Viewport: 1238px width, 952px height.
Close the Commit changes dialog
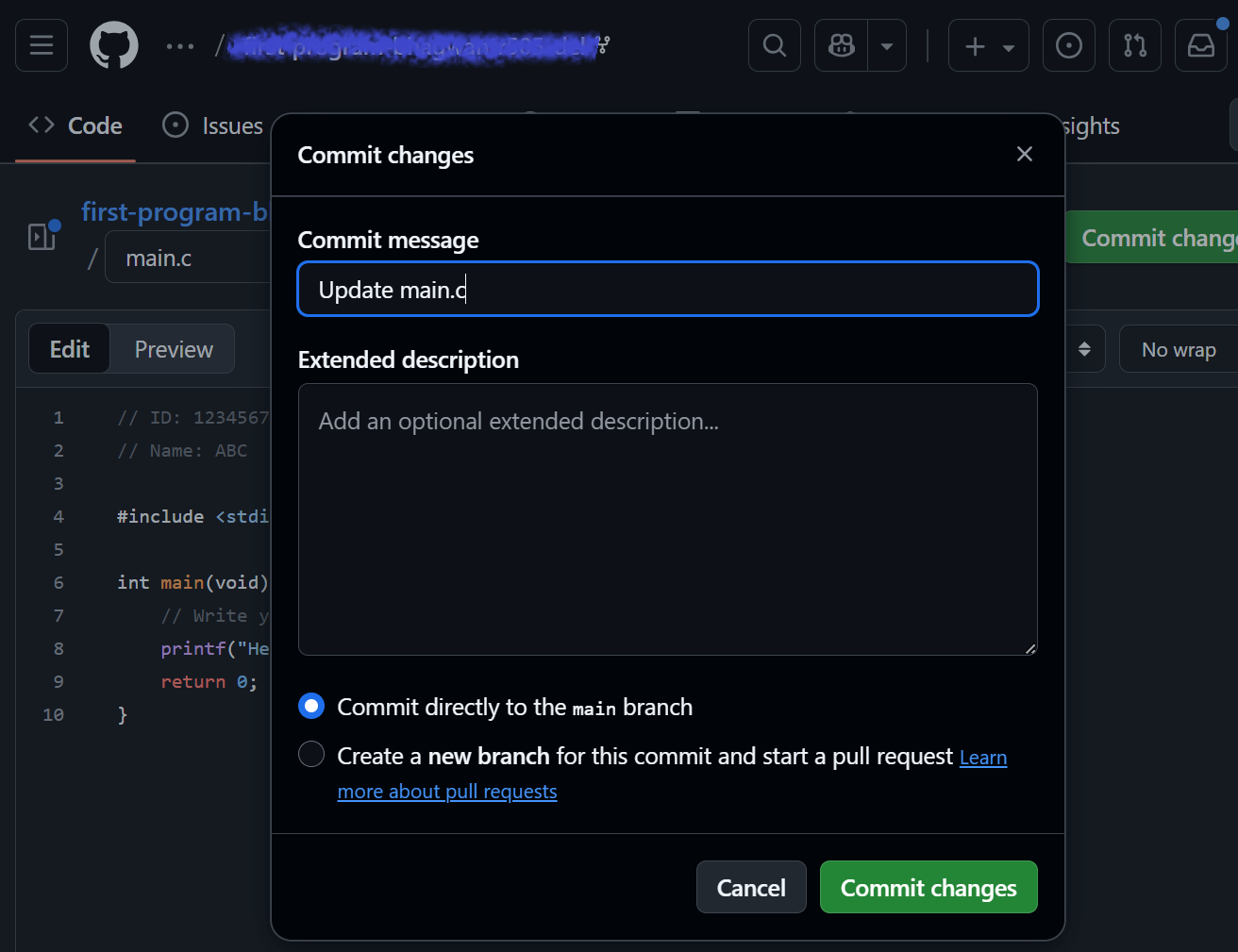[x=1025, y=155]
